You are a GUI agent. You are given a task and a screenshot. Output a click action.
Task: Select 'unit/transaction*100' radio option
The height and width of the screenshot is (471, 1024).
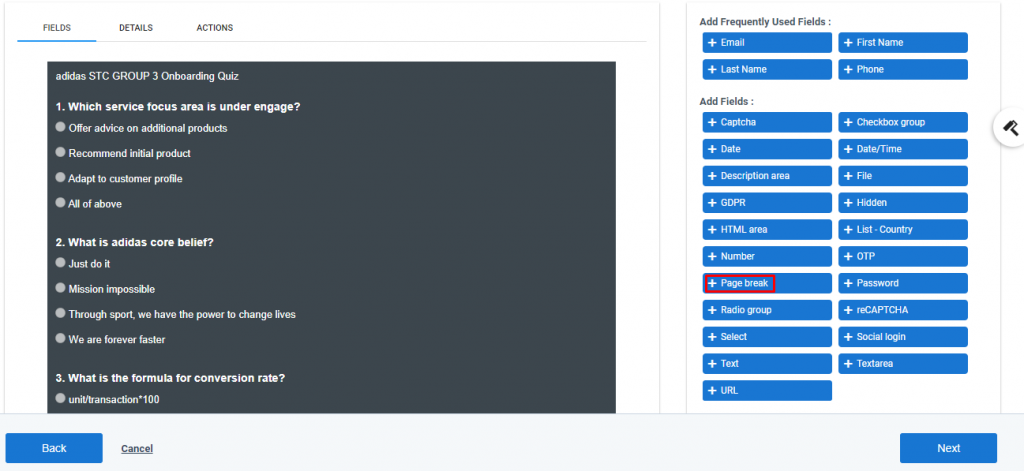(61, 398)
